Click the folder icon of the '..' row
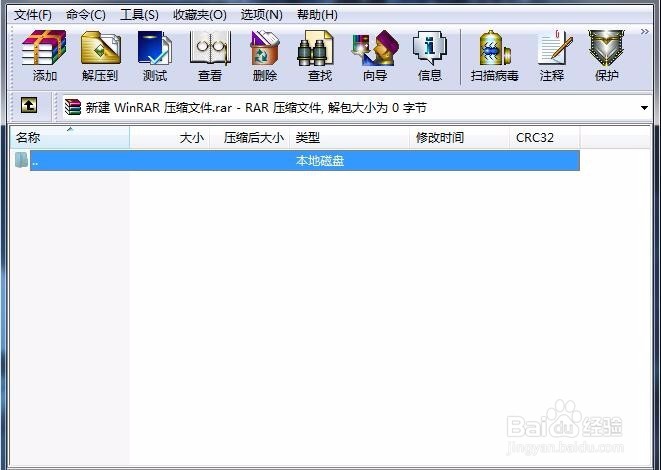 pyautogui.click(x=21, y=160)
